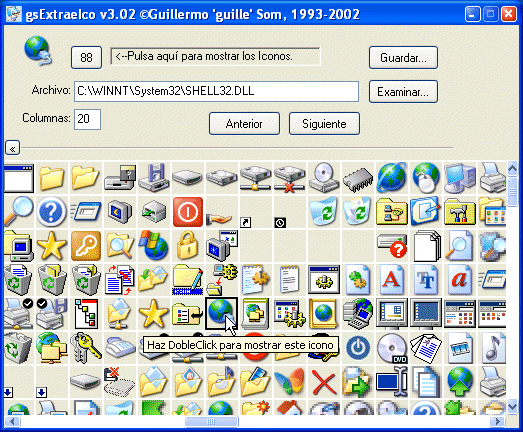
Task: Select the music note audio file icon
Action: coord(494,348)
